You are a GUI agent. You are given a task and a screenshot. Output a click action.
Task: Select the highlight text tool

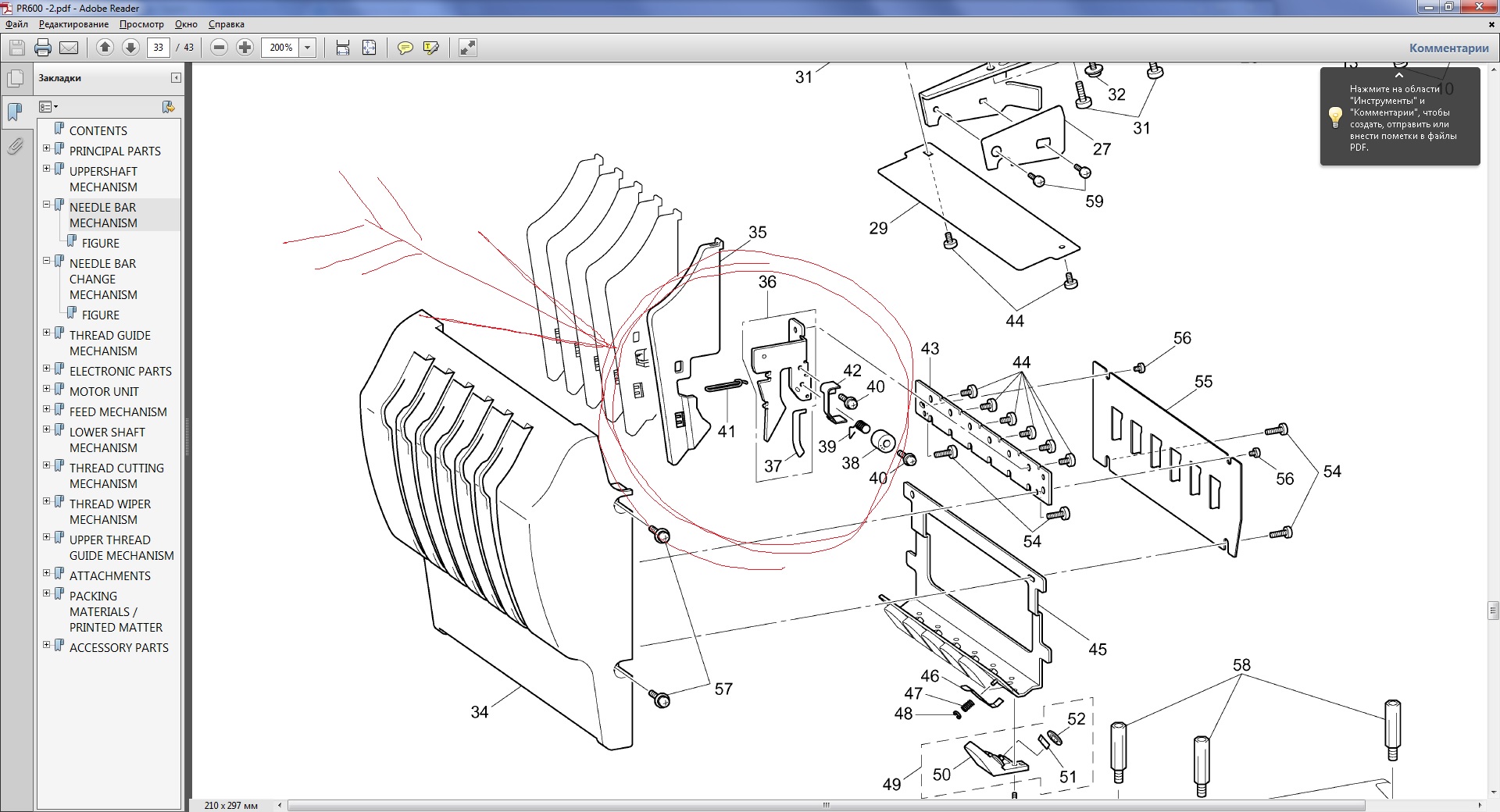[x=430, y=48]
